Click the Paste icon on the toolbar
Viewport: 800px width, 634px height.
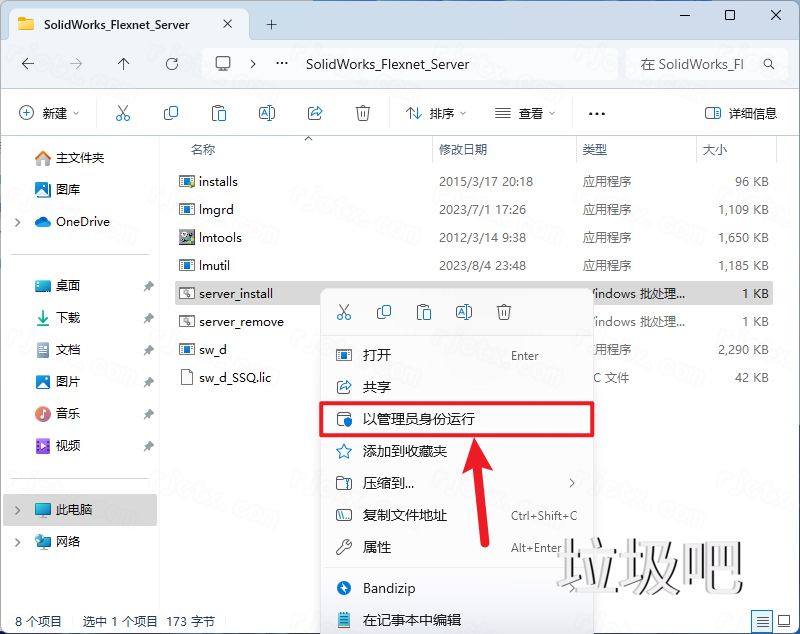click(219, 113)
